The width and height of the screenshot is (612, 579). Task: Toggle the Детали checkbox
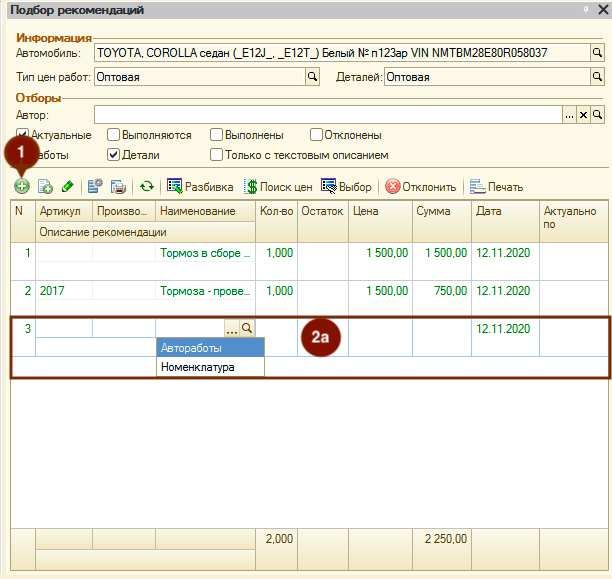pyautogui.click(x=113, y=155)
